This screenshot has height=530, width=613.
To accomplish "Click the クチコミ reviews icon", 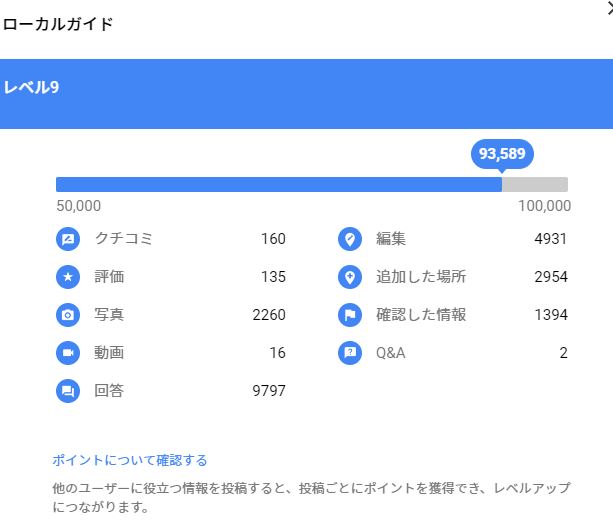I will (x=68, y=239).
